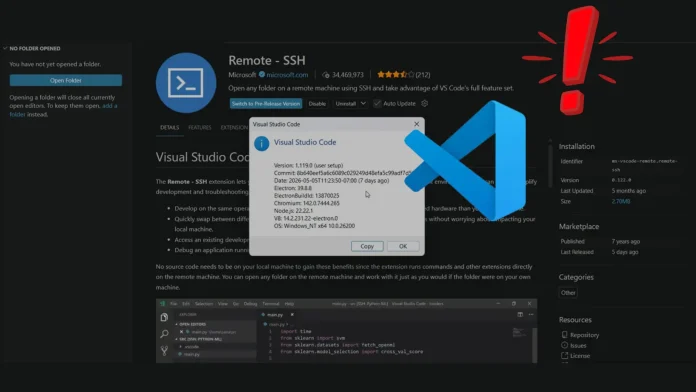The image size is (696, 392).
Task: Click the install count cloud icon
Action: [x=326, y=75]
